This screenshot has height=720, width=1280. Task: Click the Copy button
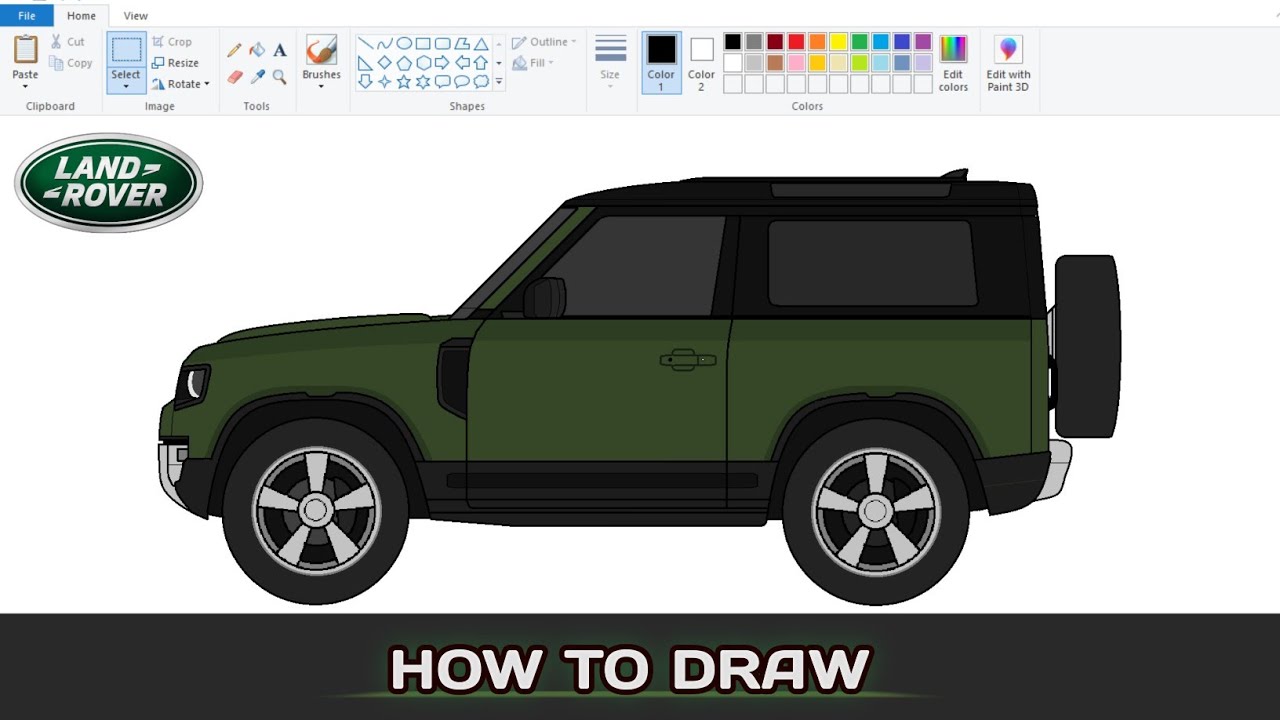[71, 63]
